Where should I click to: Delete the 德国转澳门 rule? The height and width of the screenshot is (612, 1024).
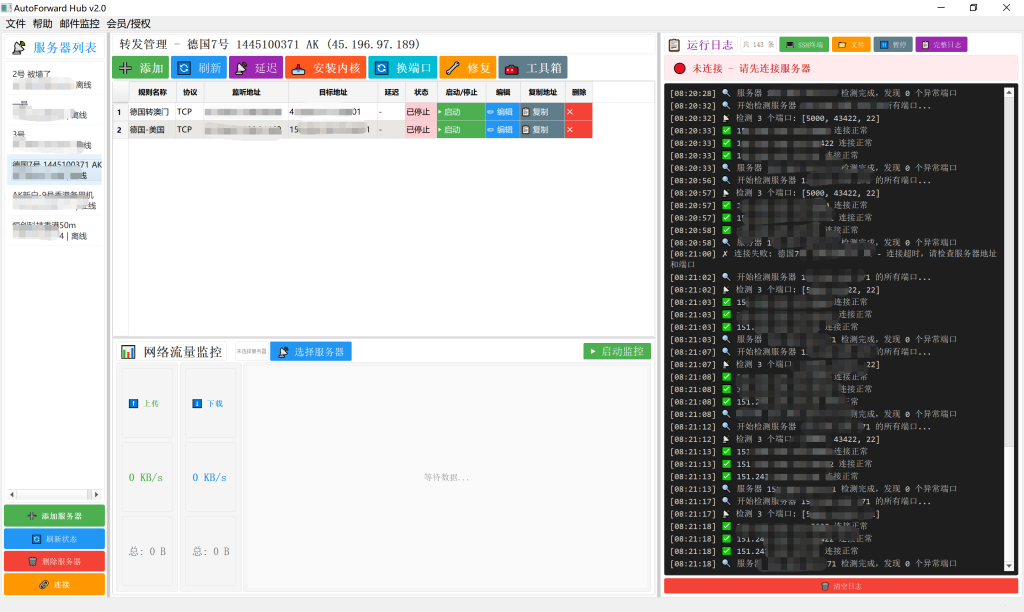pos(579,112)
